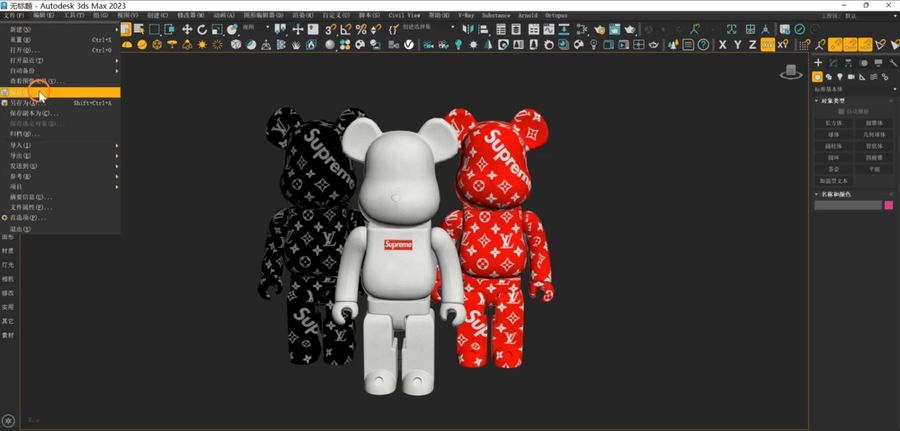
Task: Open the V-Ray menu
Action: click(x=465, y=15)
